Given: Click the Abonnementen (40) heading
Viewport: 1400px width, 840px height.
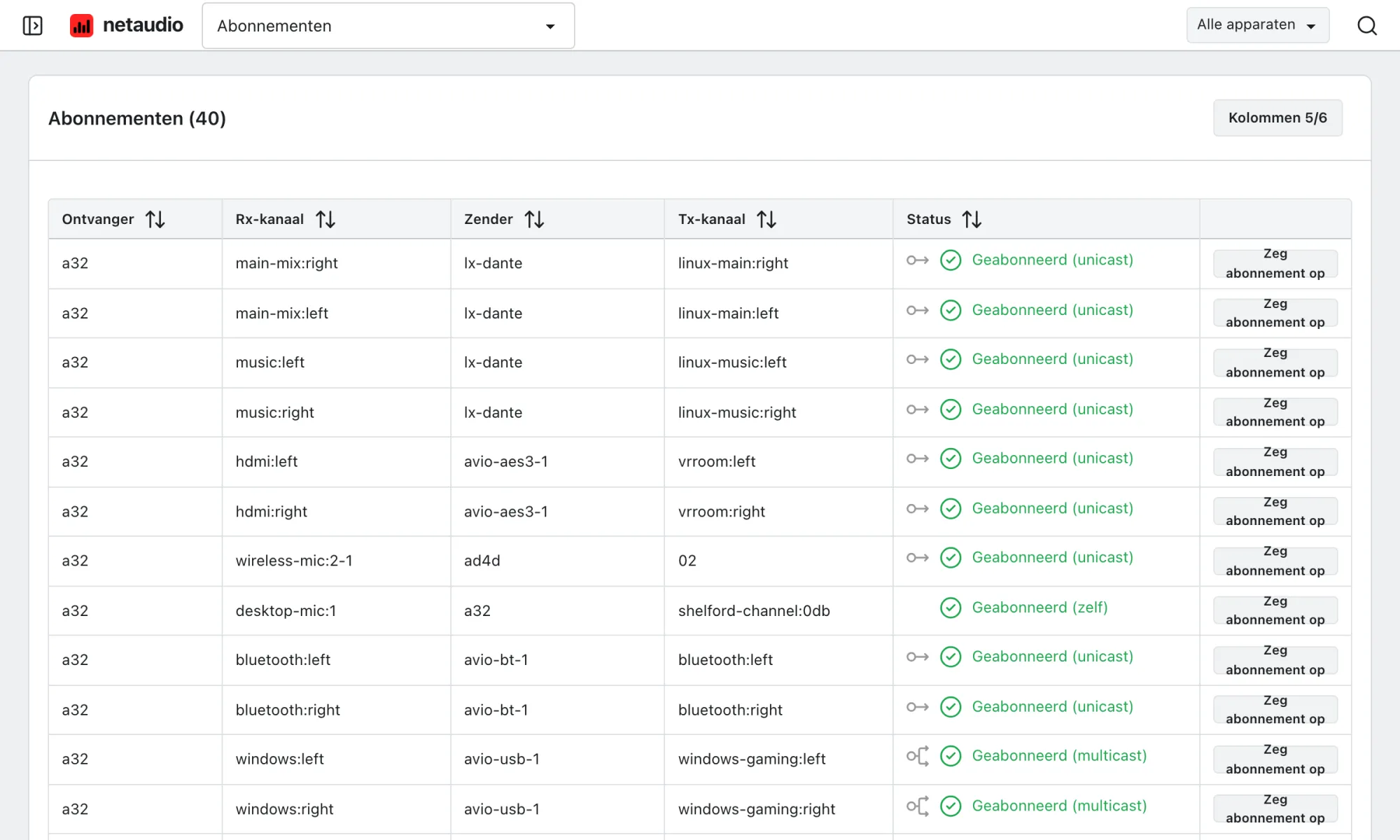Looking at the screenshot, I should click(137, 118).
